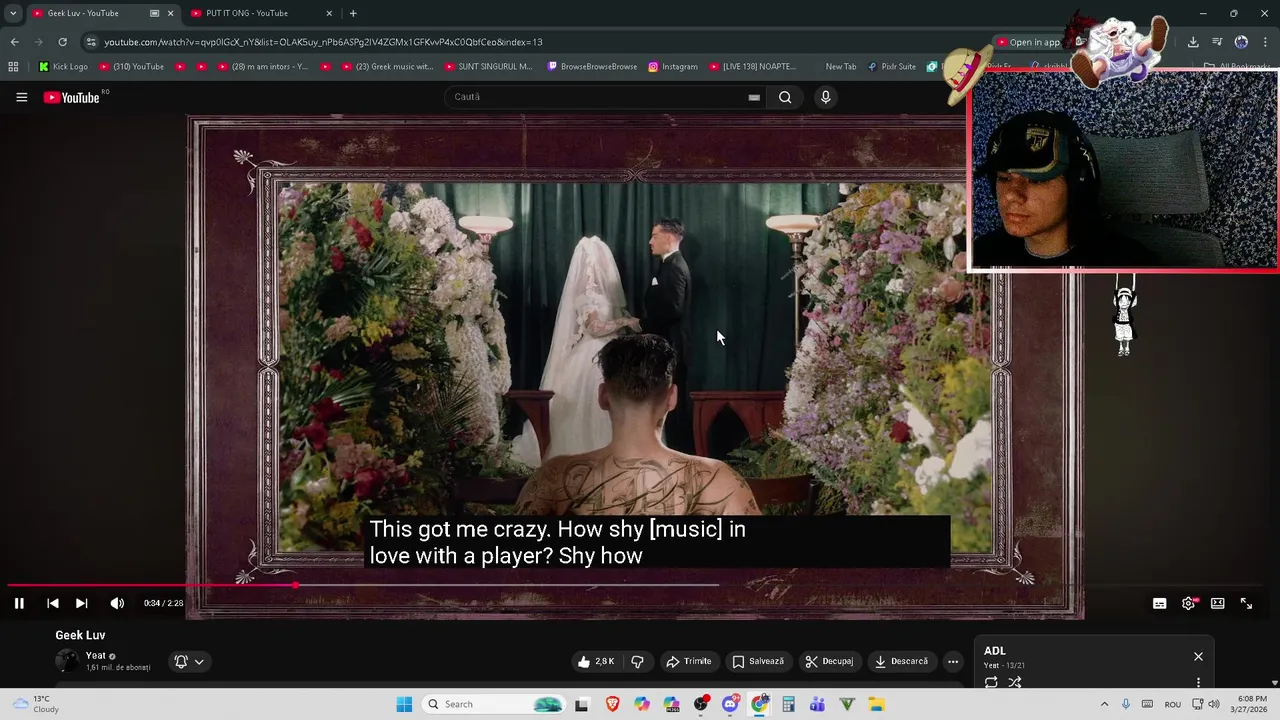This screenshot has width=1280, height=720.
Task: Toggle playlist shuffle icon
Action: (x=1015, y=682)
